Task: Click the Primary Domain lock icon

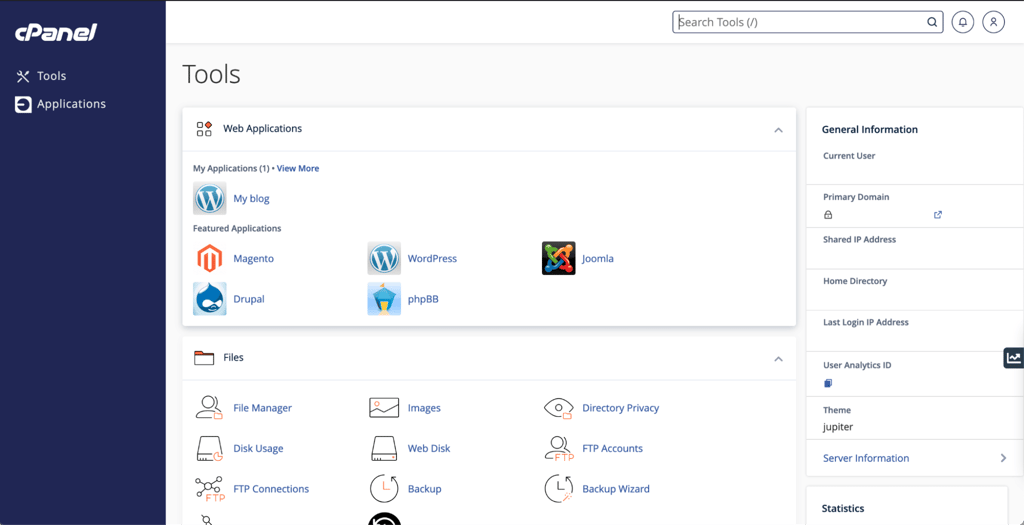Action: point(828,215)
